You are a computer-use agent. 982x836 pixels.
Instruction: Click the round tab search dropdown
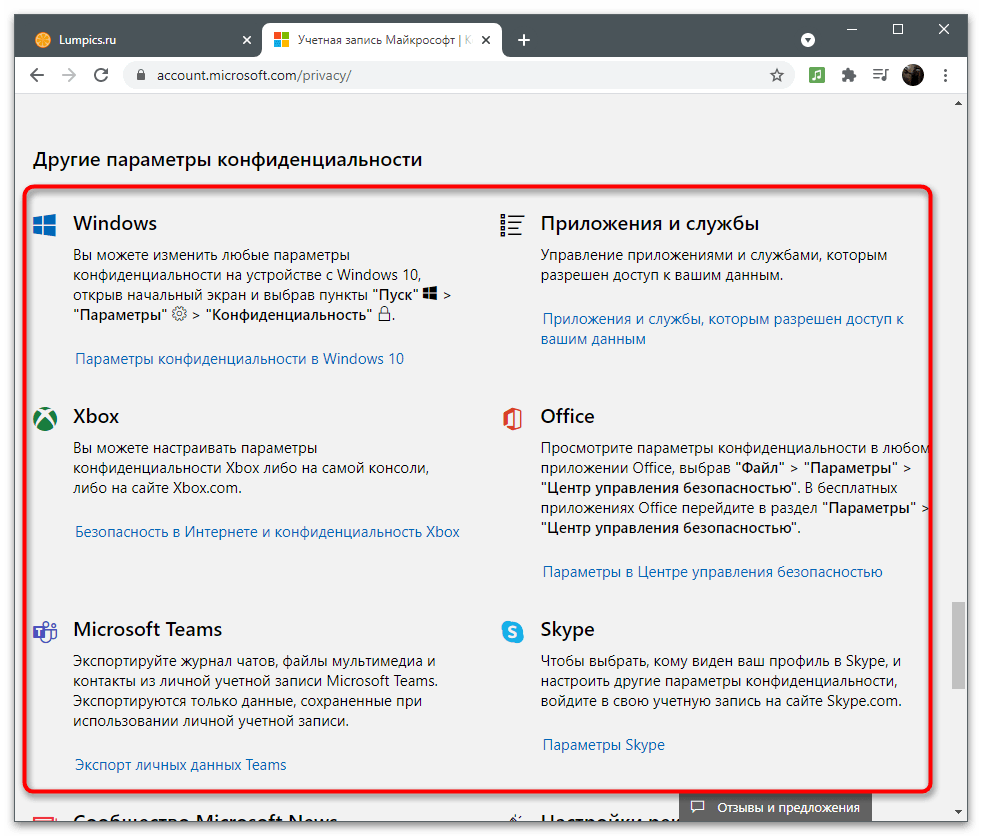[808, 40]
